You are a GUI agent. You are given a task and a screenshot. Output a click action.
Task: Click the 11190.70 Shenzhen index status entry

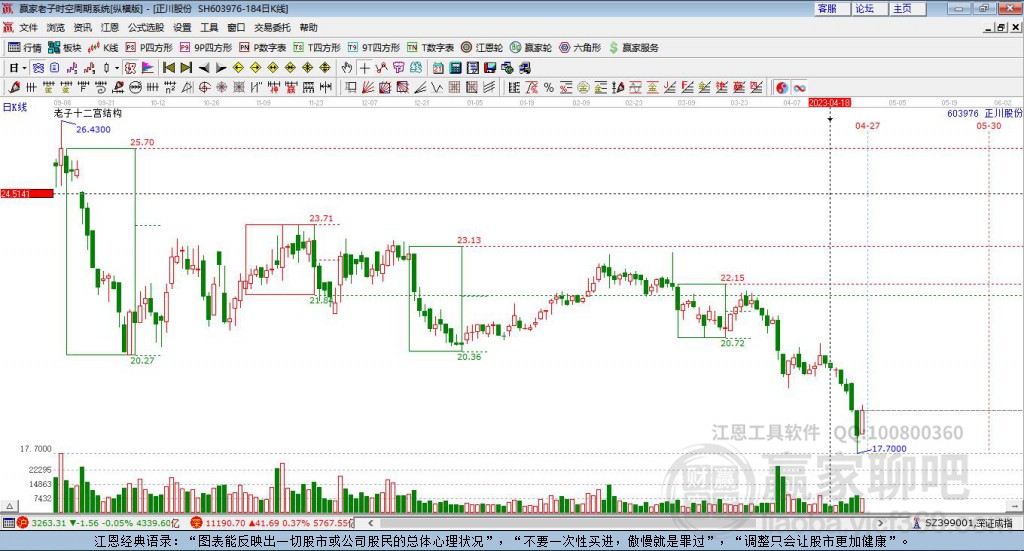pyautogui.click(x=272, y=523)
